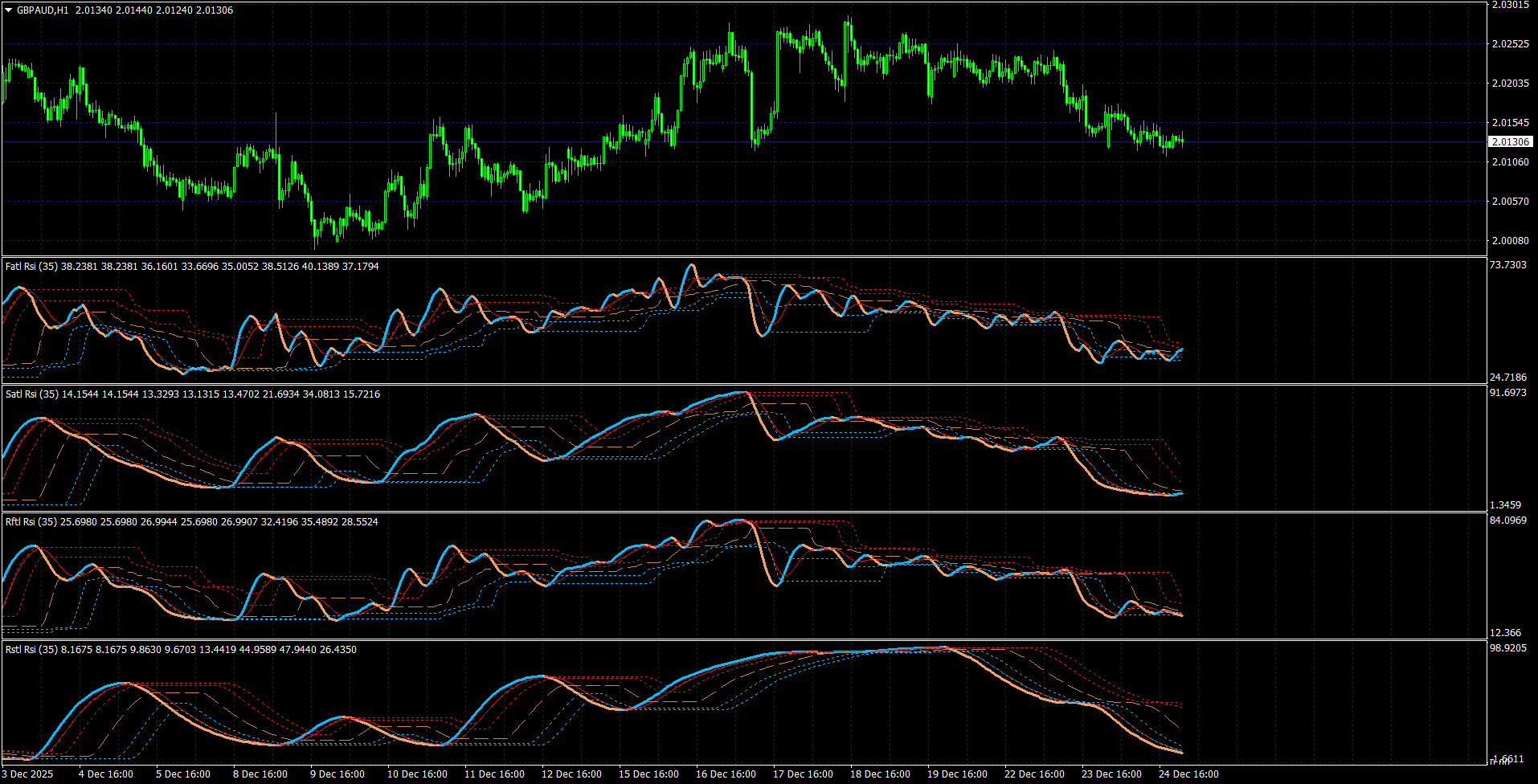Click the 17 Dec 16:00 time label
Viewport: 1538px width, 784px height.
click(803, 774)
